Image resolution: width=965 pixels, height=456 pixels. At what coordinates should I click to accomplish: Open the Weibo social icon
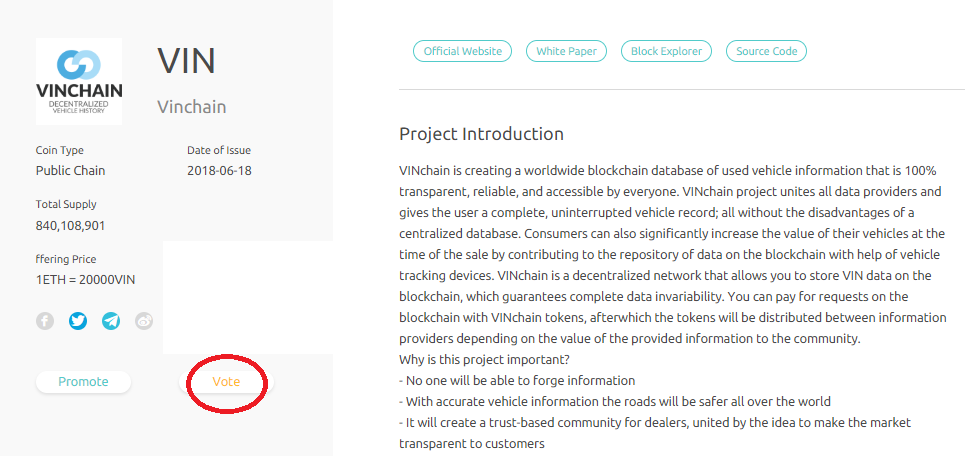pos(144,321)
